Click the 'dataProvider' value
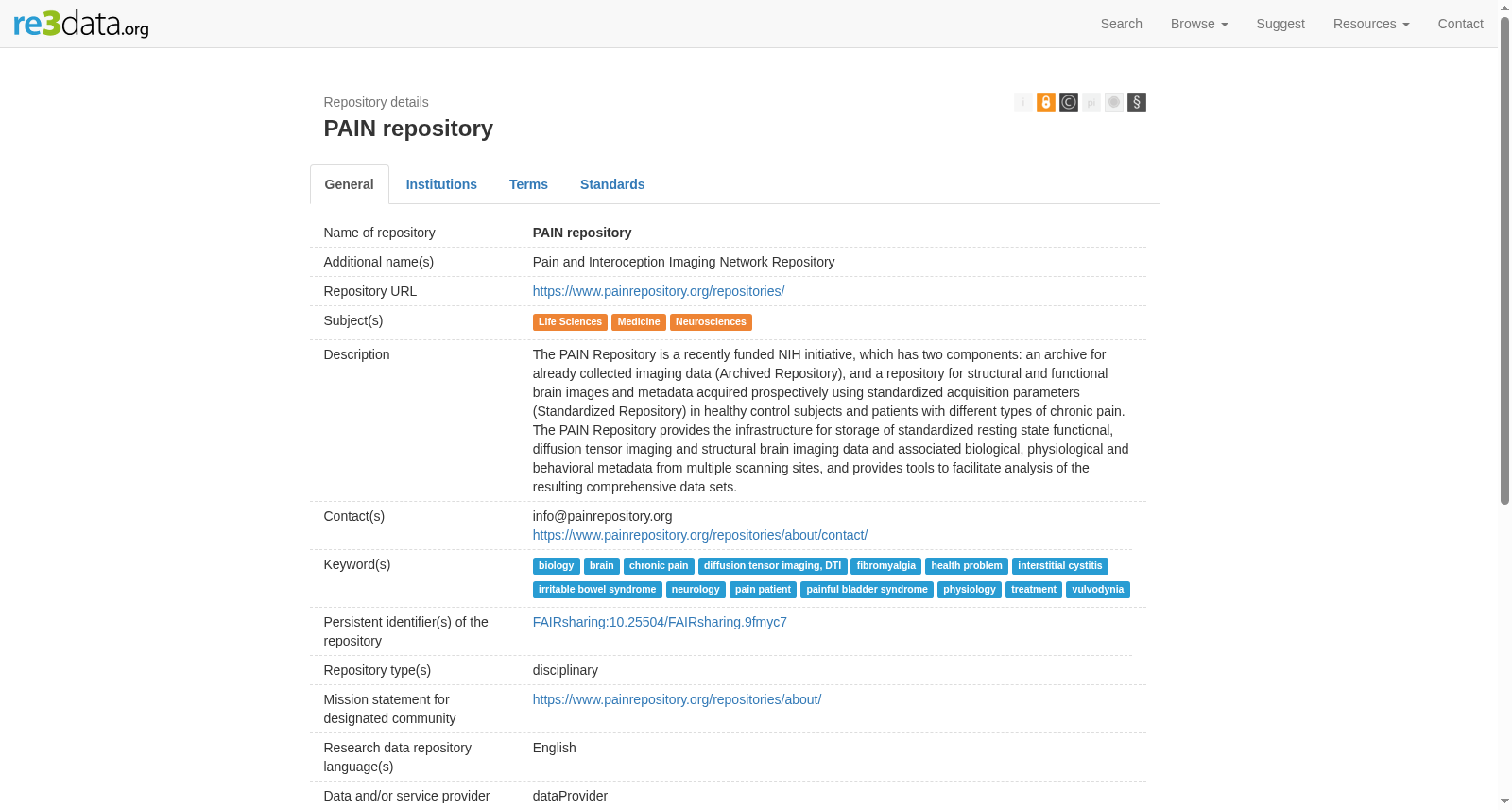 [x=570, y=796]
